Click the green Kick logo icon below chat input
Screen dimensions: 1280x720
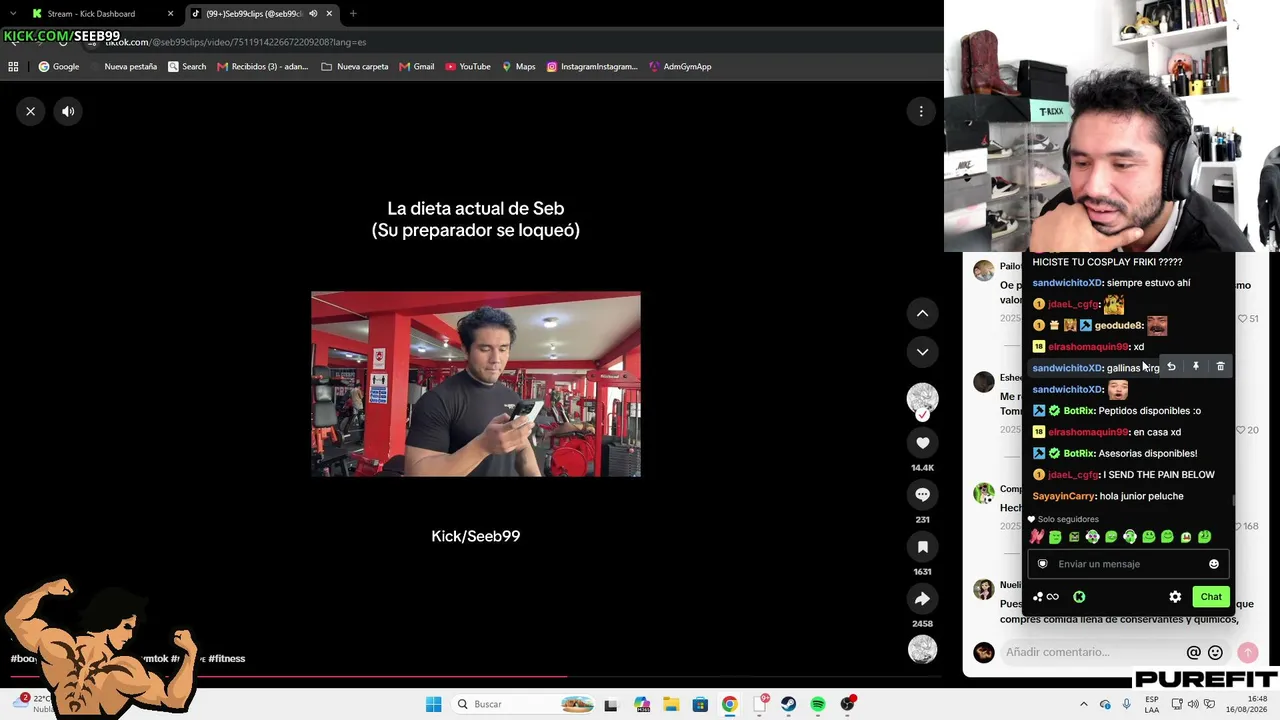1079,597
